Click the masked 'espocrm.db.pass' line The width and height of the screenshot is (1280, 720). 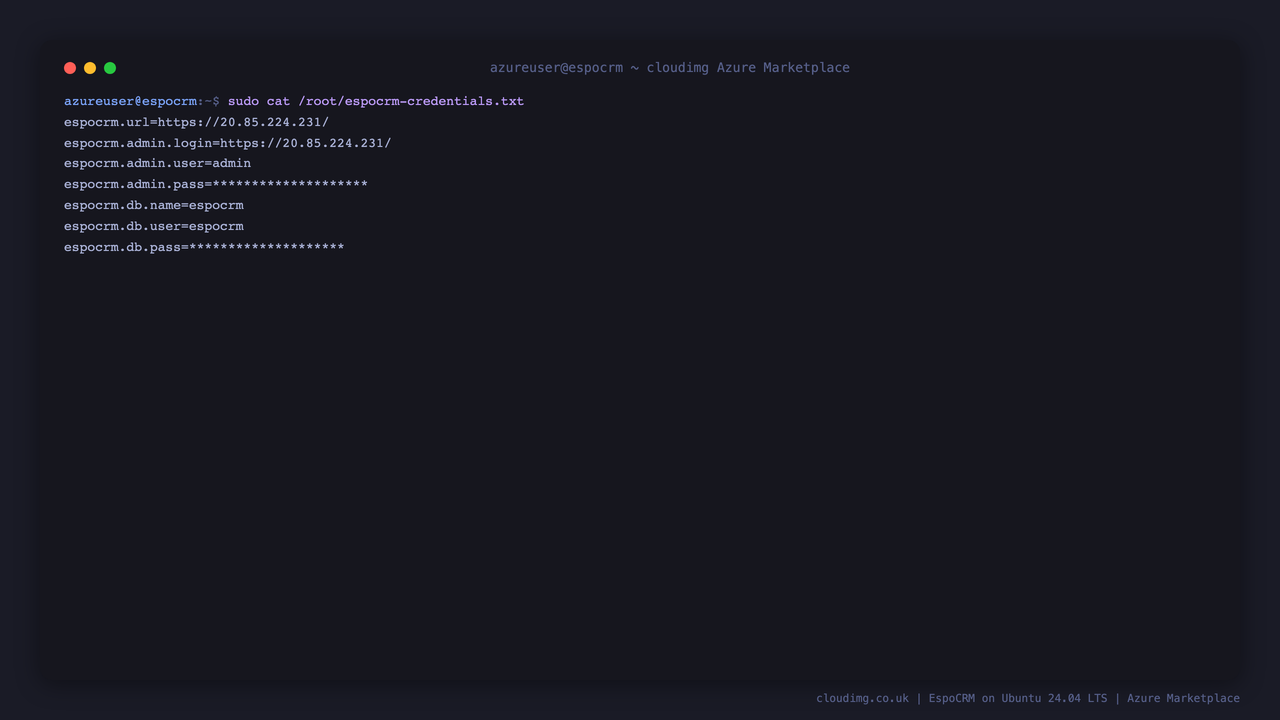pyautogui.click(x=204, y=247)
